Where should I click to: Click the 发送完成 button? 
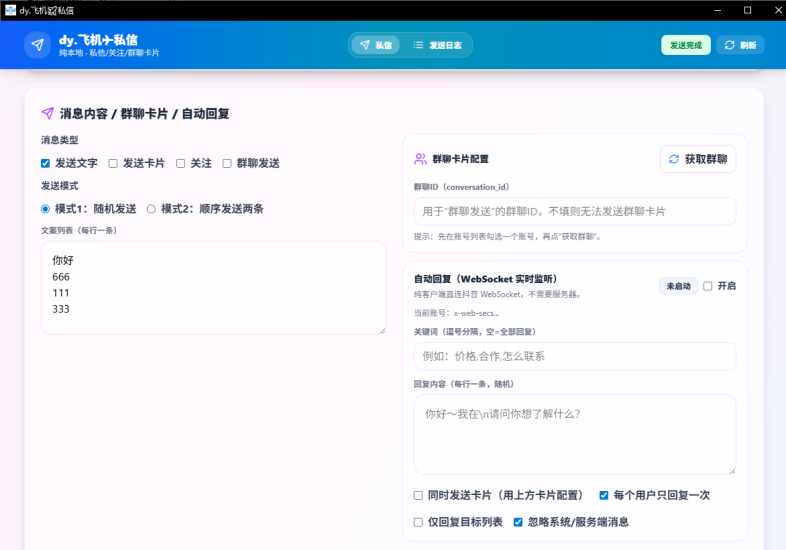click(x=686, y=45)
